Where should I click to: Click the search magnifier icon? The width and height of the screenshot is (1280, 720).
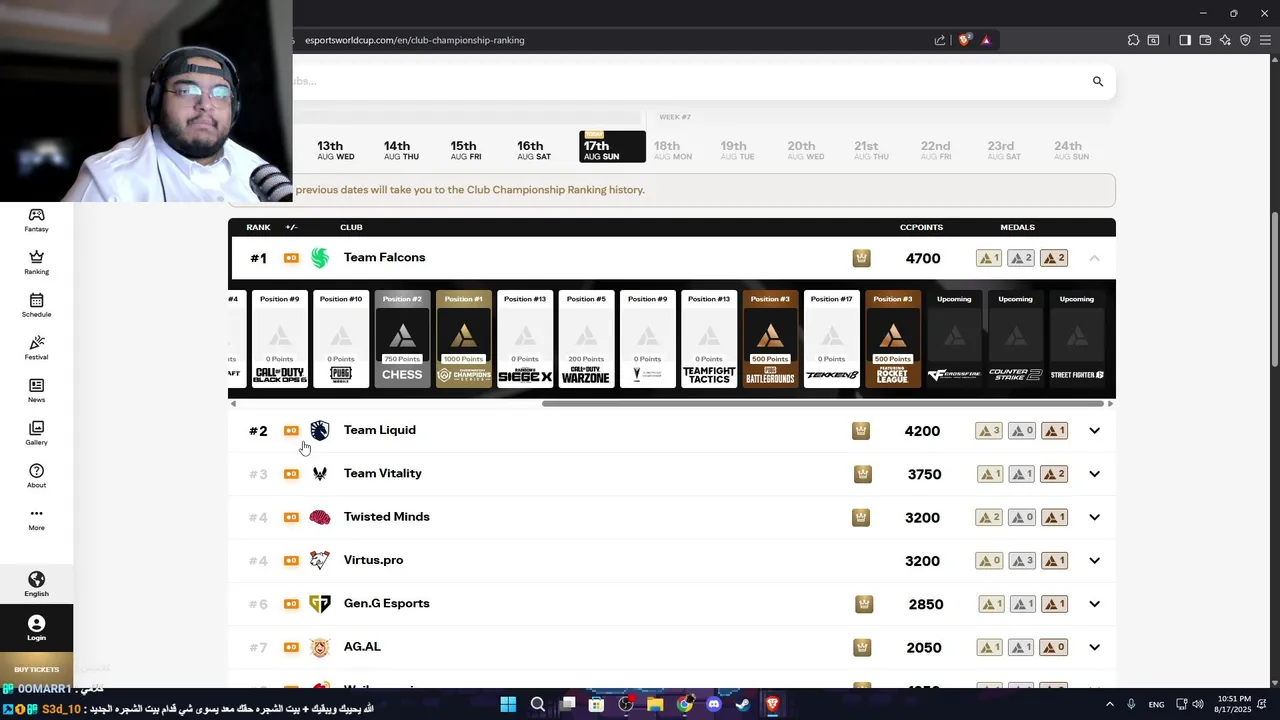click(1098, 81)
